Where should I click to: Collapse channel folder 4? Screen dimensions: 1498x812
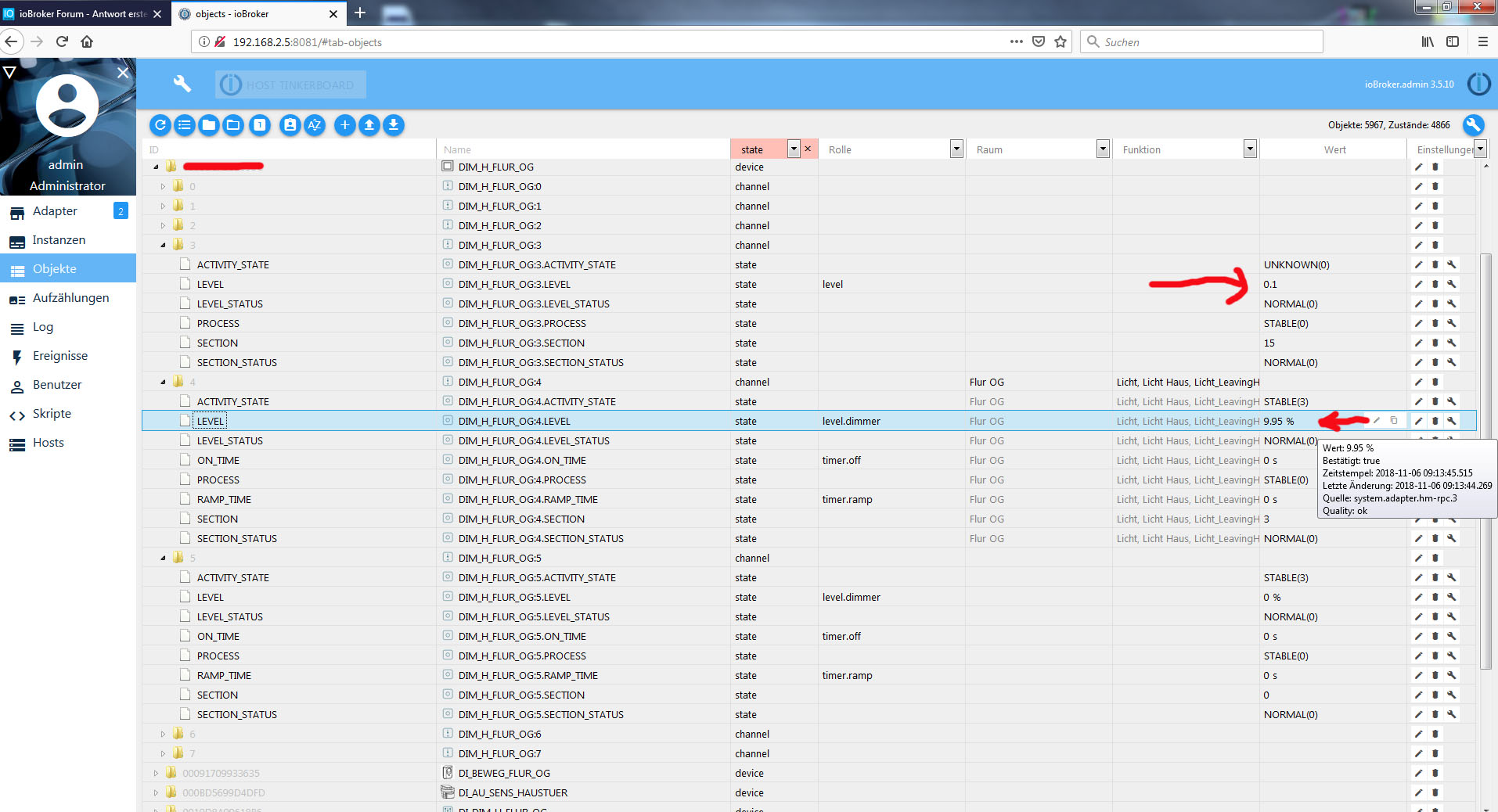(x=163, y=383)
